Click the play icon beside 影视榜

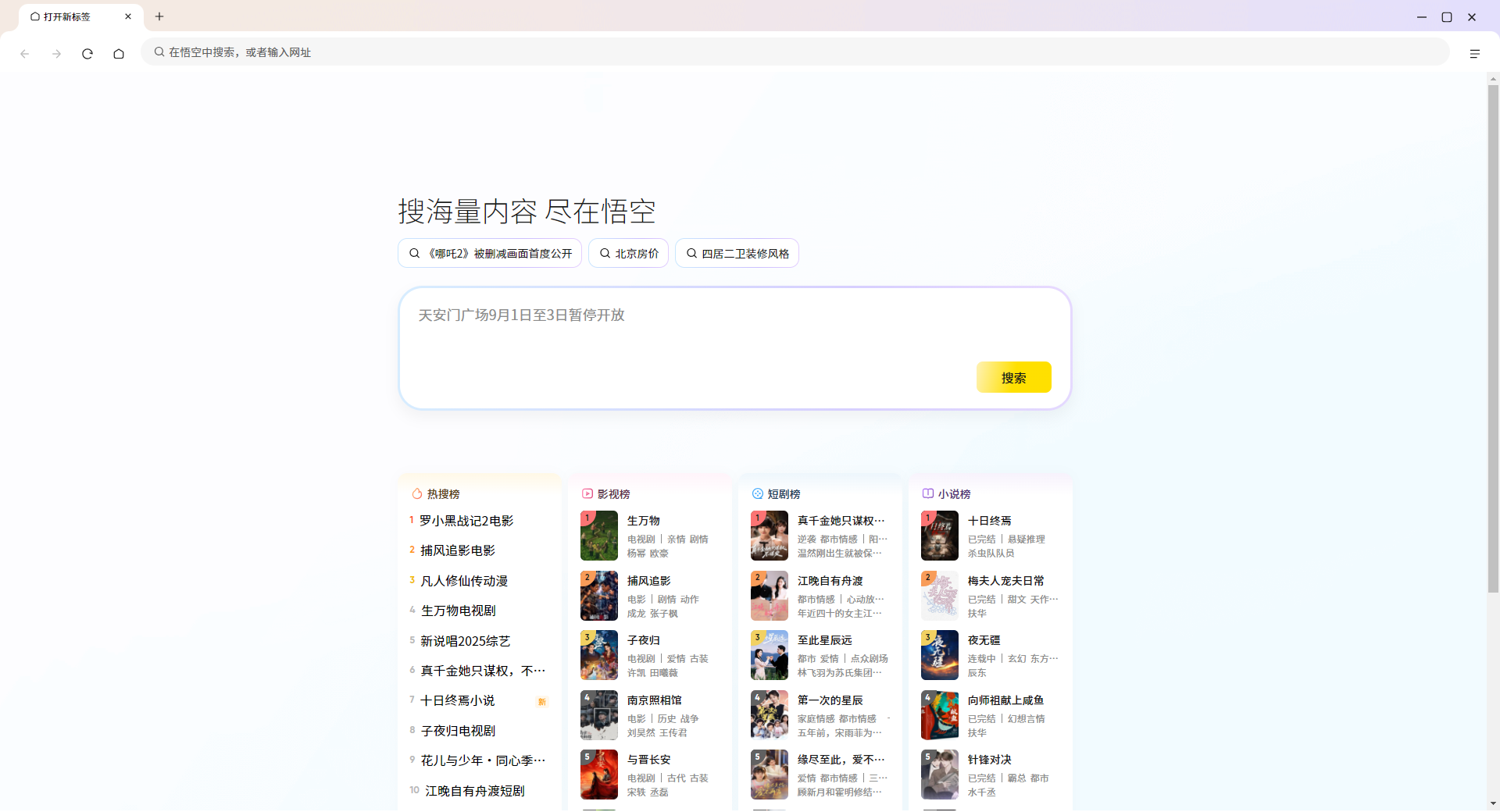587,493
